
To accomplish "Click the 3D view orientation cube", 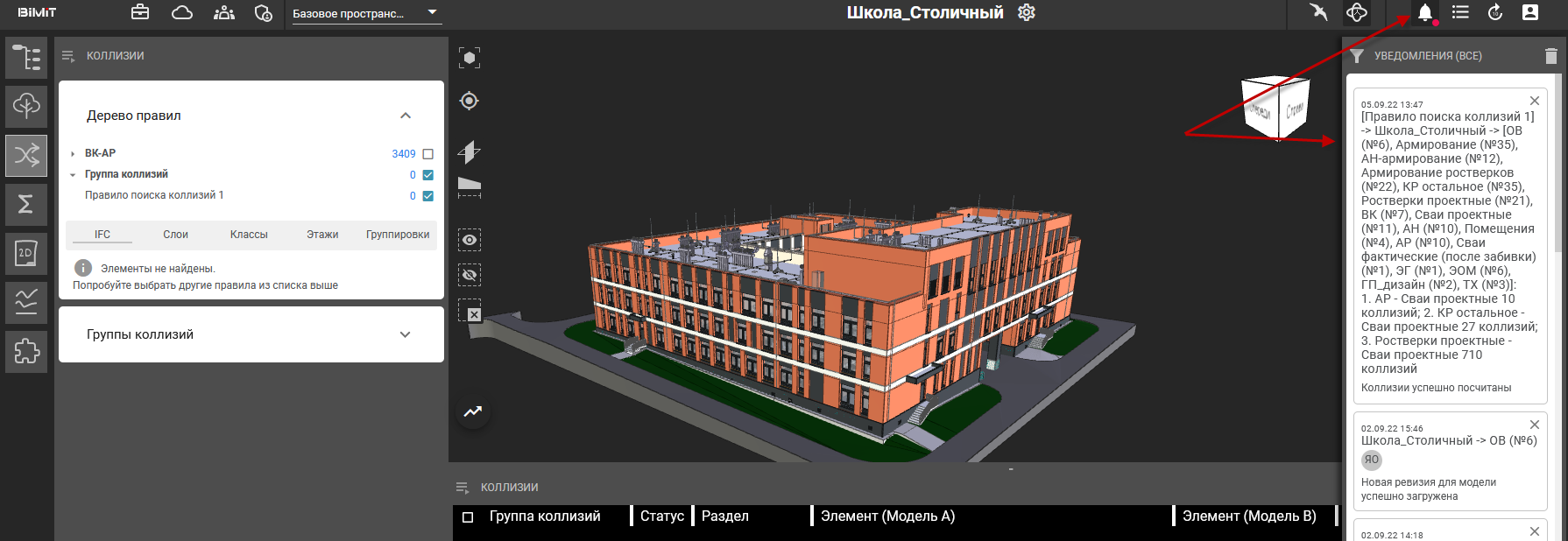I will (1275, 109).
